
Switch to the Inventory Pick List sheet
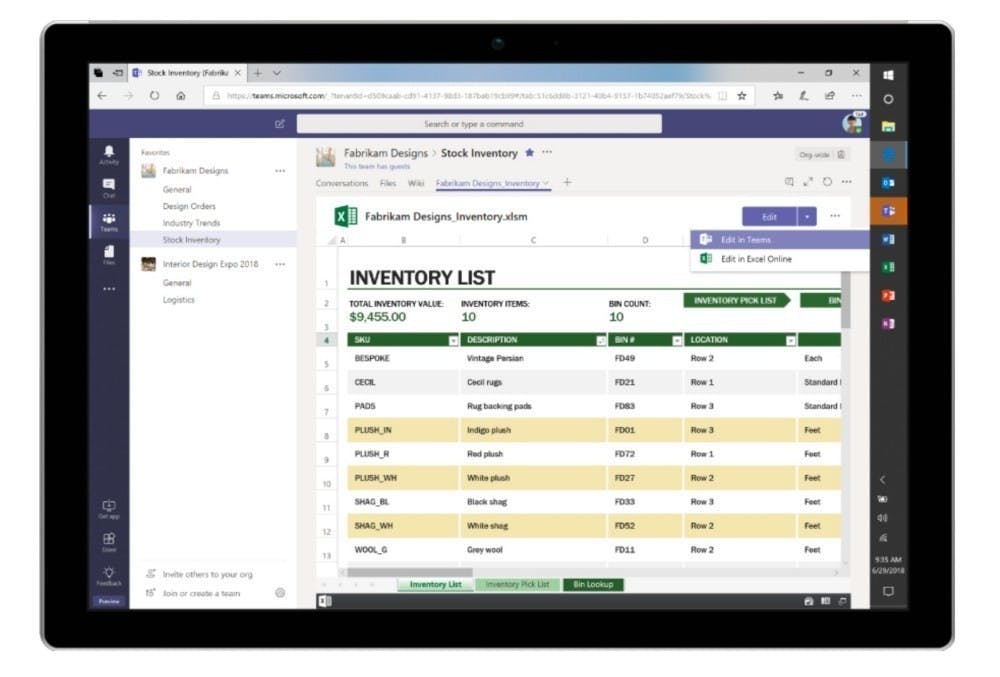517,584
